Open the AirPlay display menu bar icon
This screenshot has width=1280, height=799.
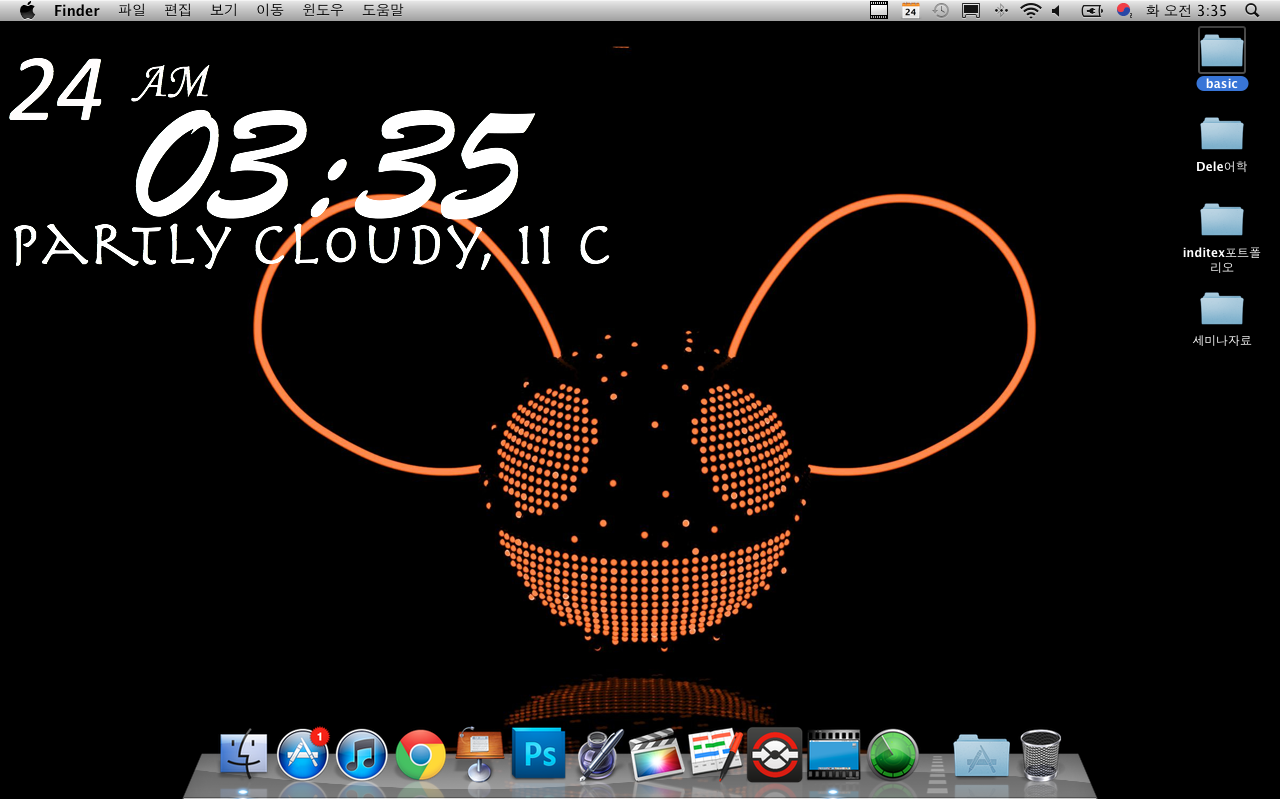[x=970, y=10]
